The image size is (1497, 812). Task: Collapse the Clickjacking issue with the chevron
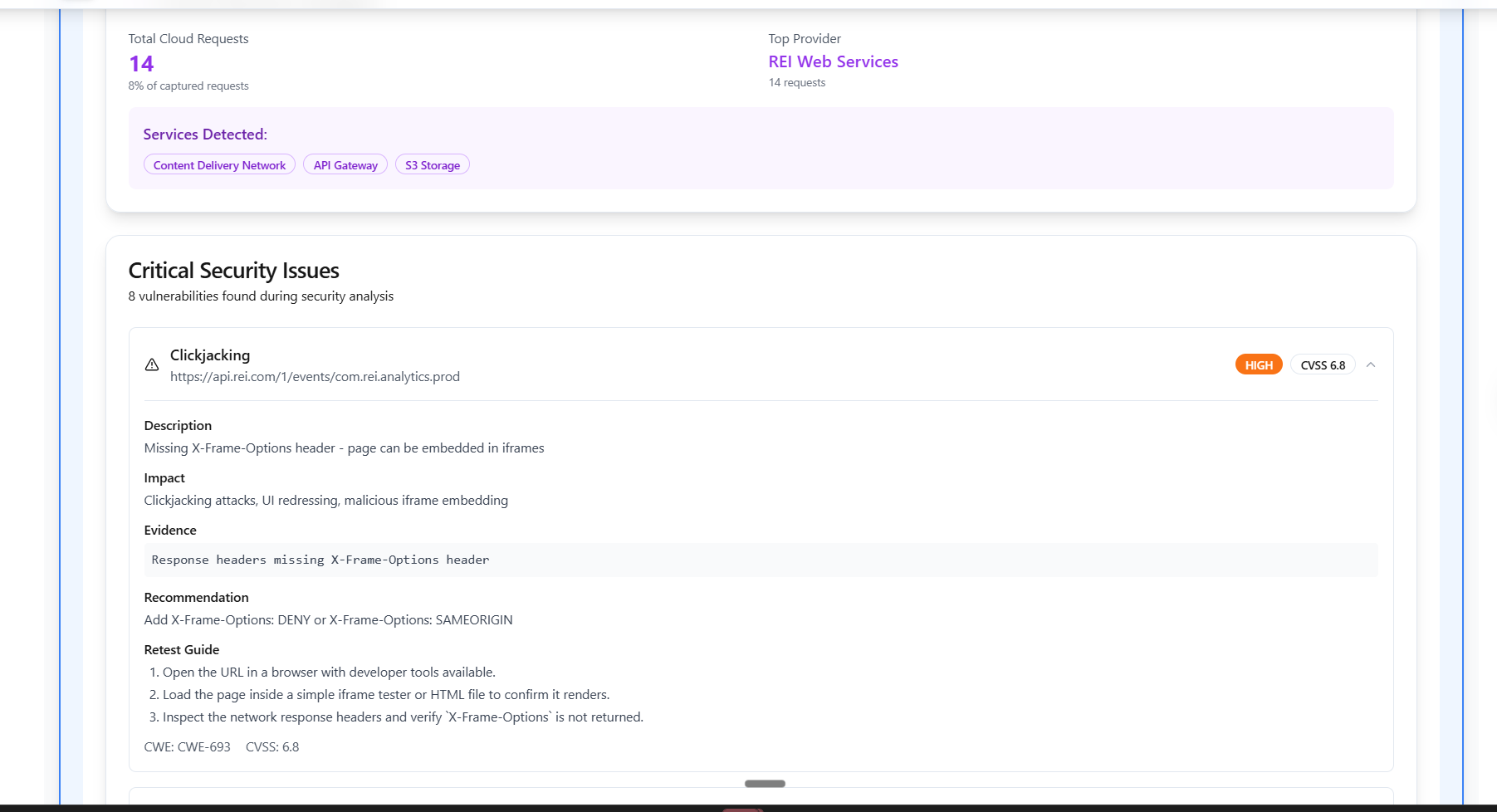pyautogui.click(x=1371, y=364)
